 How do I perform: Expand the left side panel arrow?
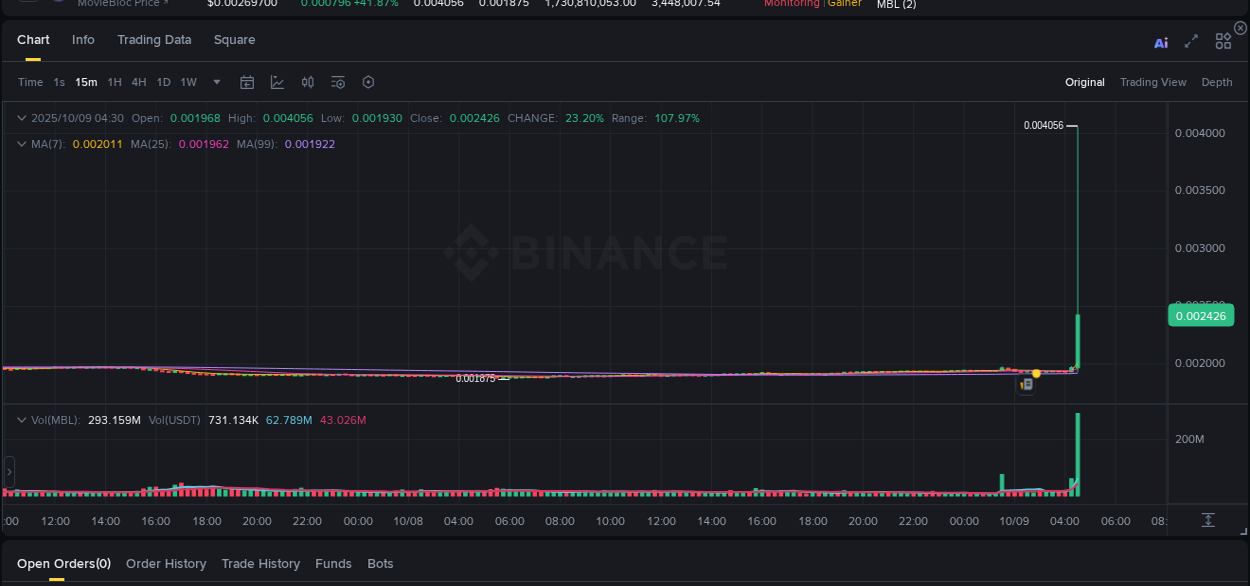tap(8, 471)
